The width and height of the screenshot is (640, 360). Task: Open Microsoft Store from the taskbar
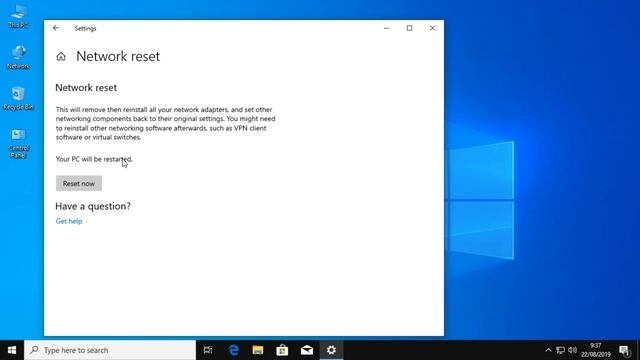pos(282,350)
